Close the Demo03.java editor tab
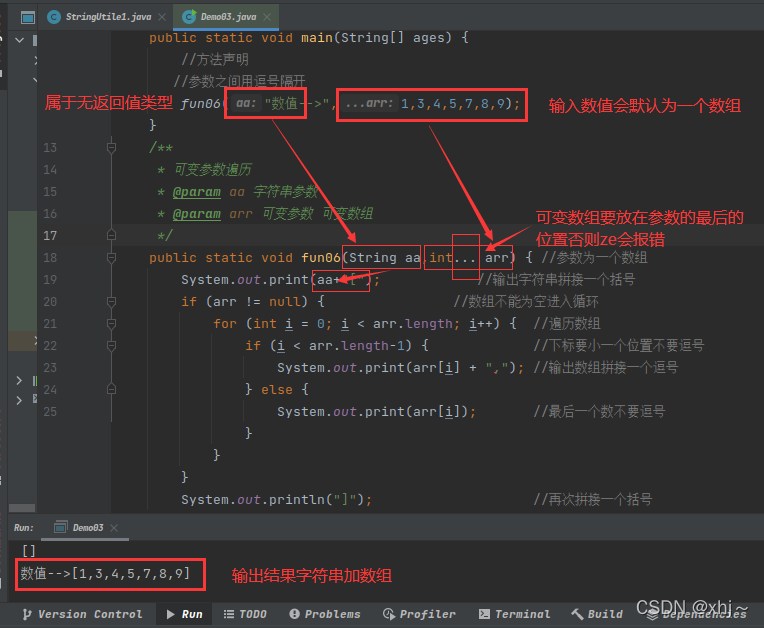Viewport: 764px width, 628px height. pyautogui.click(x=267, y=17)
